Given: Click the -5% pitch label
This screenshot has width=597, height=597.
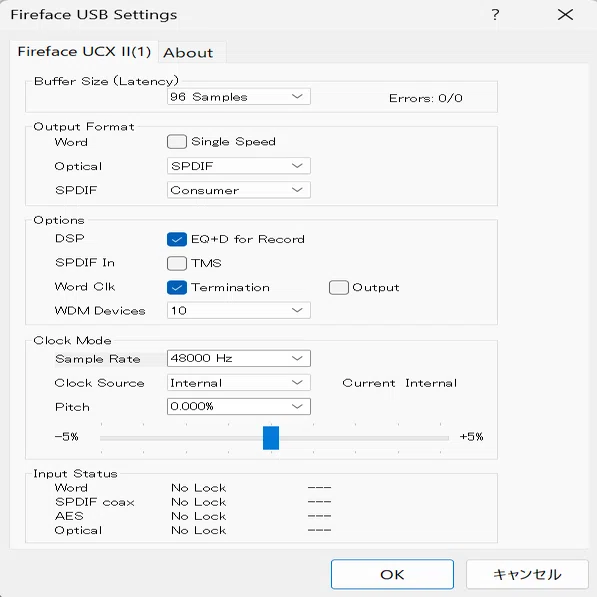Looking at the screenshot, I should click(x=67, y=436).
